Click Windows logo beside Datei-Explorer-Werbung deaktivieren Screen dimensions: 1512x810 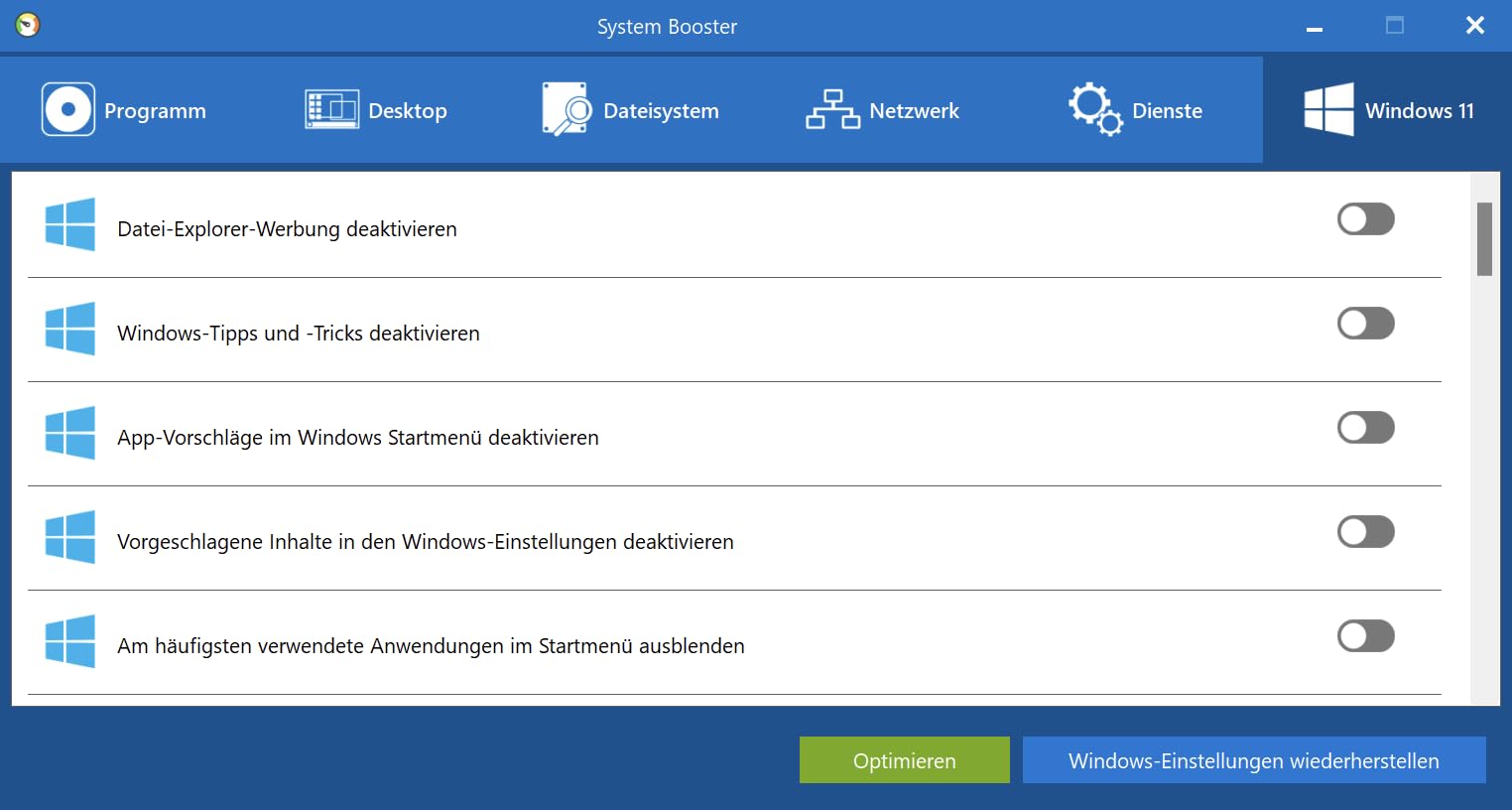coord(70,224)
